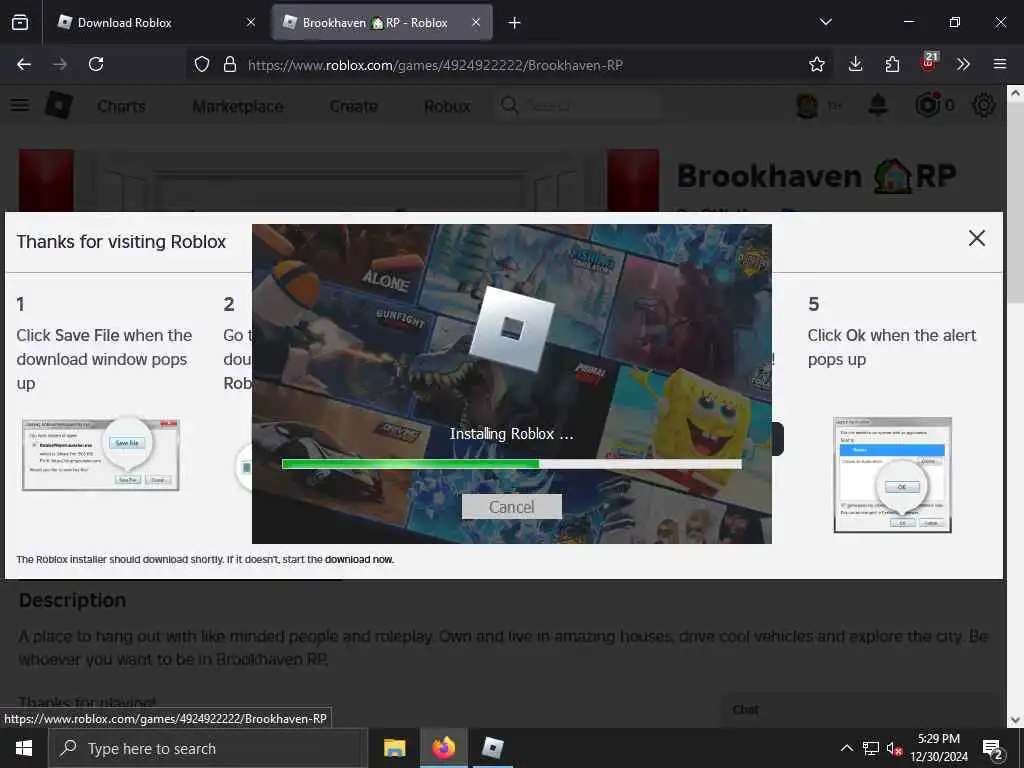Click the download now link

(359, 560)
